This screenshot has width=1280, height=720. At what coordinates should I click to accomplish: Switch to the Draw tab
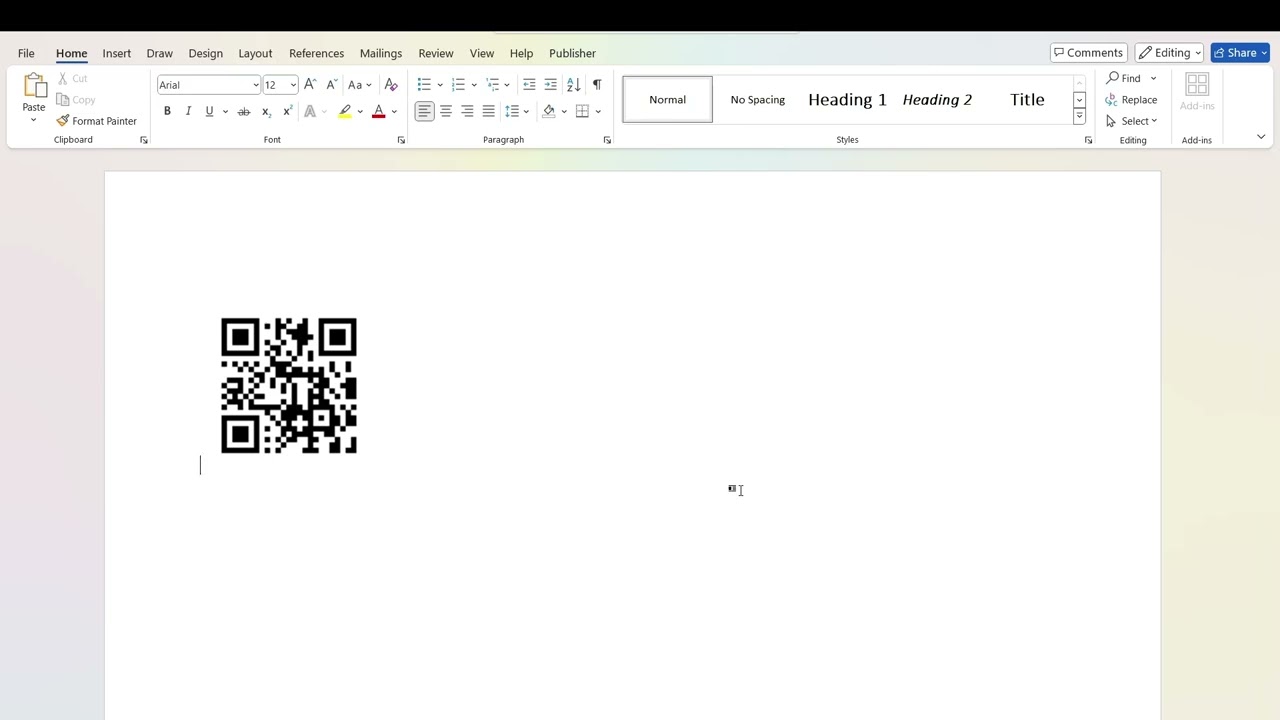[159, 53]
